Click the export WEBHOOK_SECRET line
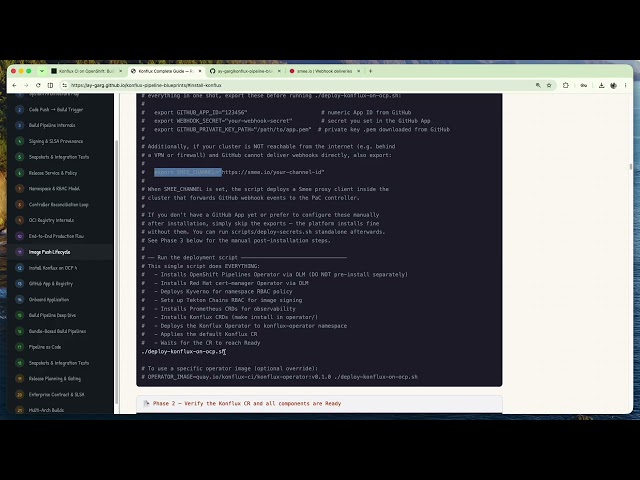 [x=223, y=121]
